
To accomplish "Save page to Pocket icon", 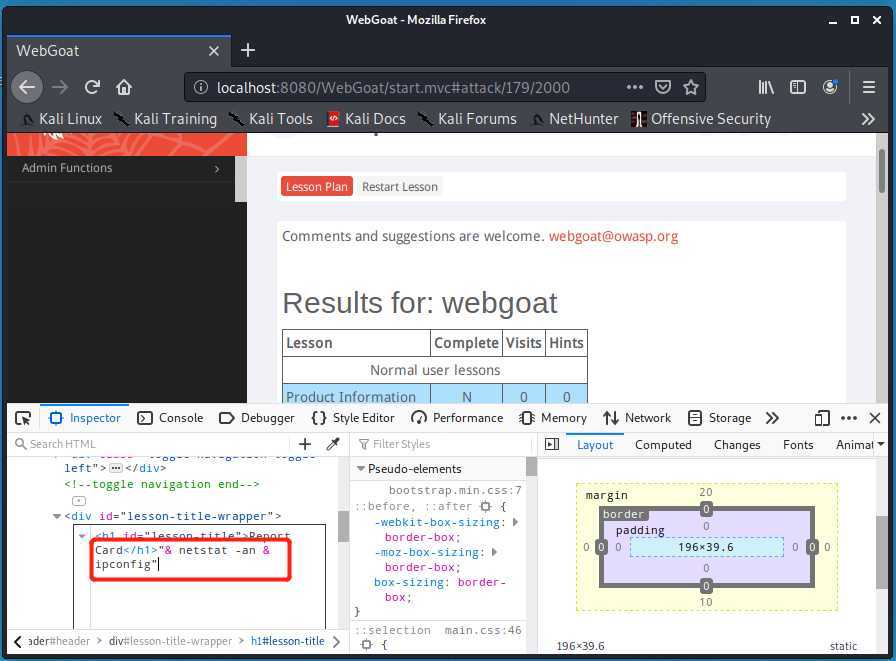I will point(662,87).
